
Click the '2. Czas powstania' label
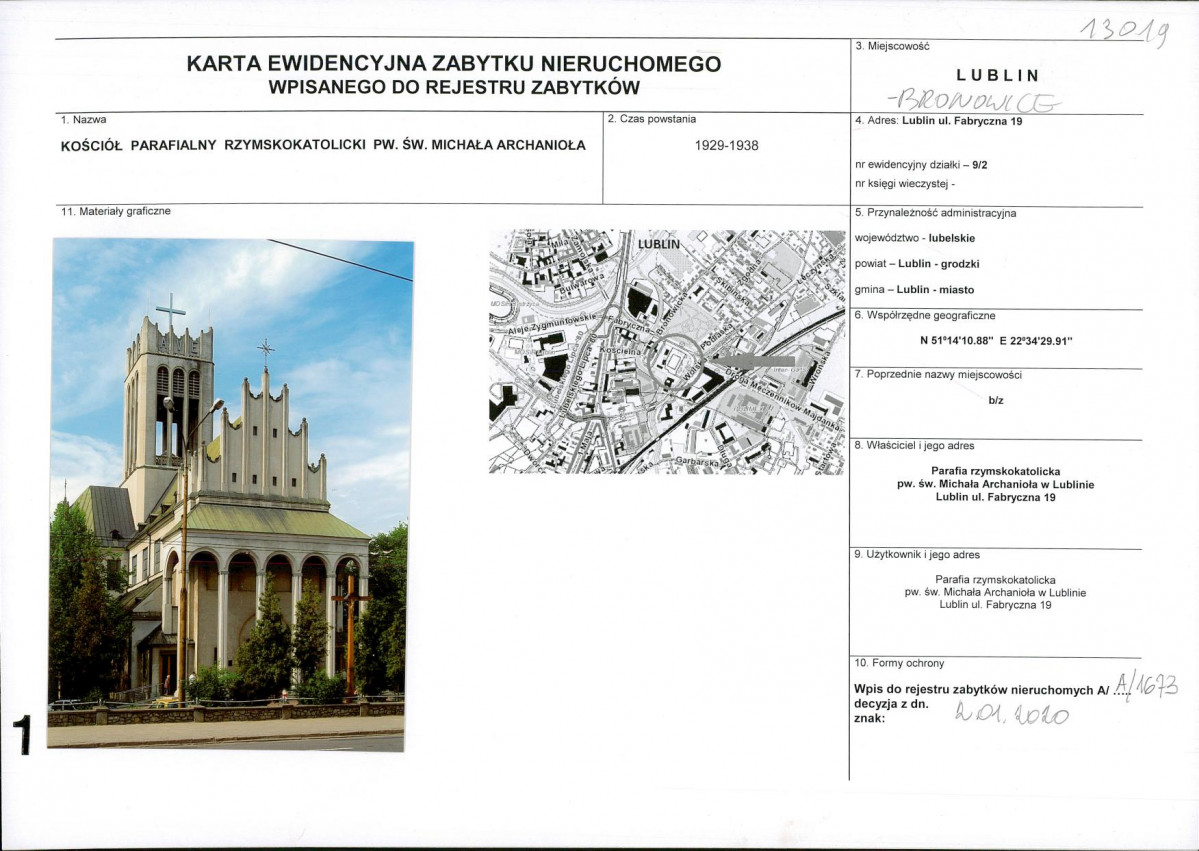coord(651,119)
